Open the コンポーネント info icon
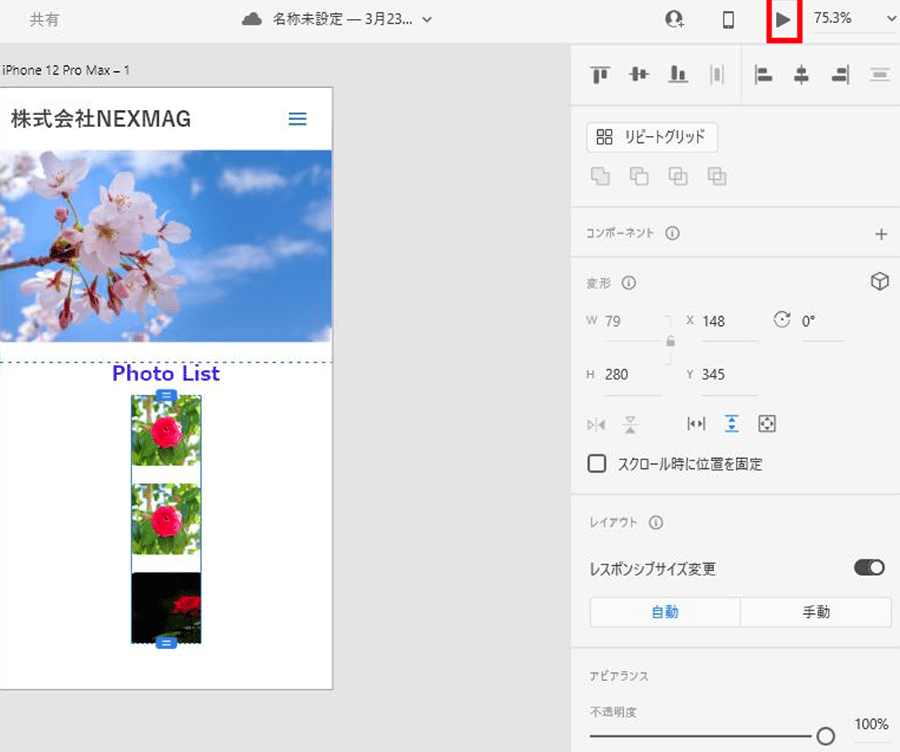 click(x=673, y=233)
